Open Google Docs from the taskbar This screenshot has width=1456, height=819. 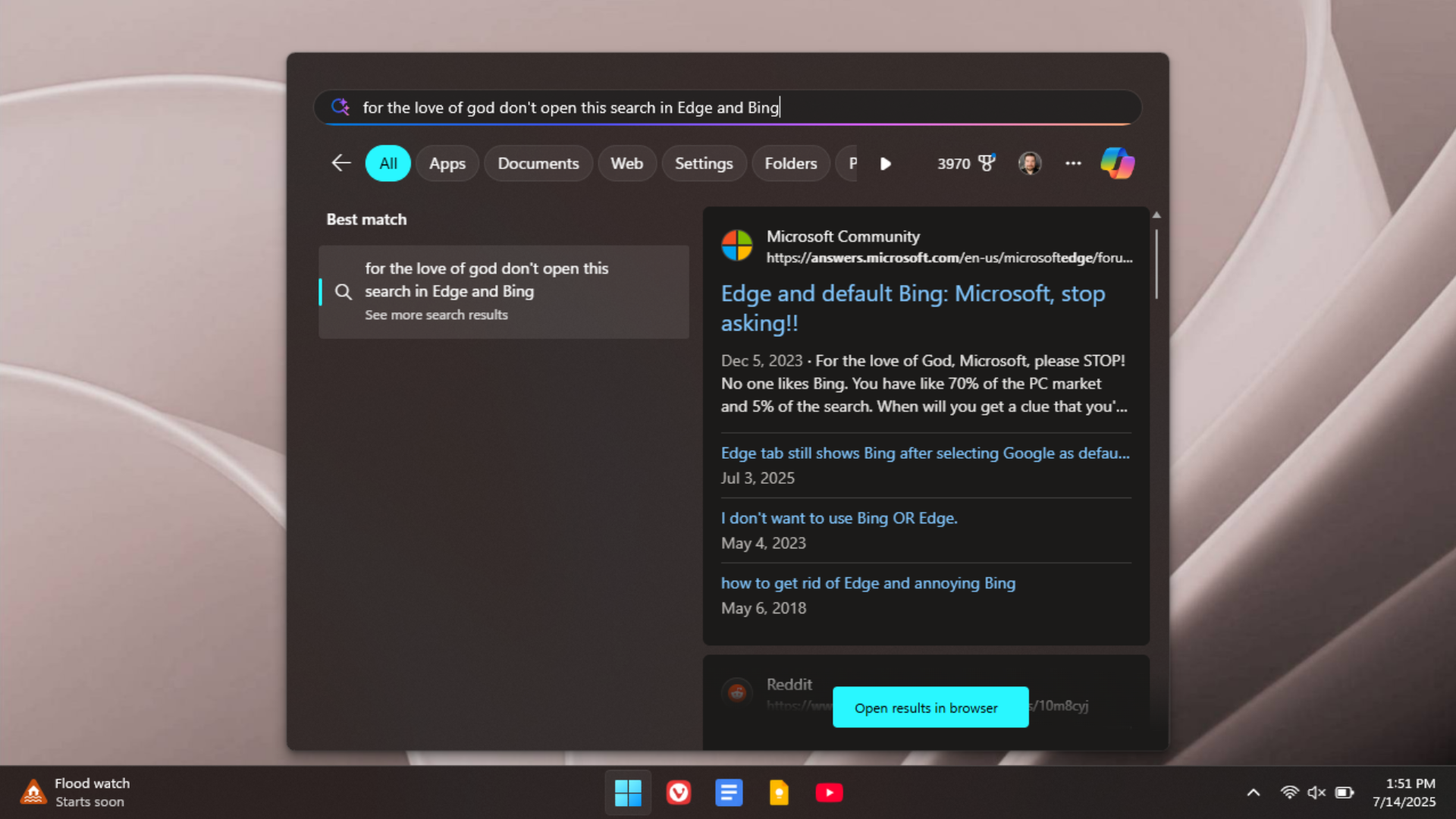click(x=729, y=793)
